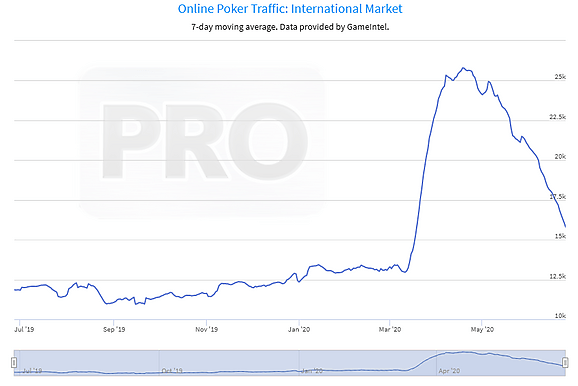Click the May '20 x-axis label
This screenshot has height=386, width=578.
[482, 329]
